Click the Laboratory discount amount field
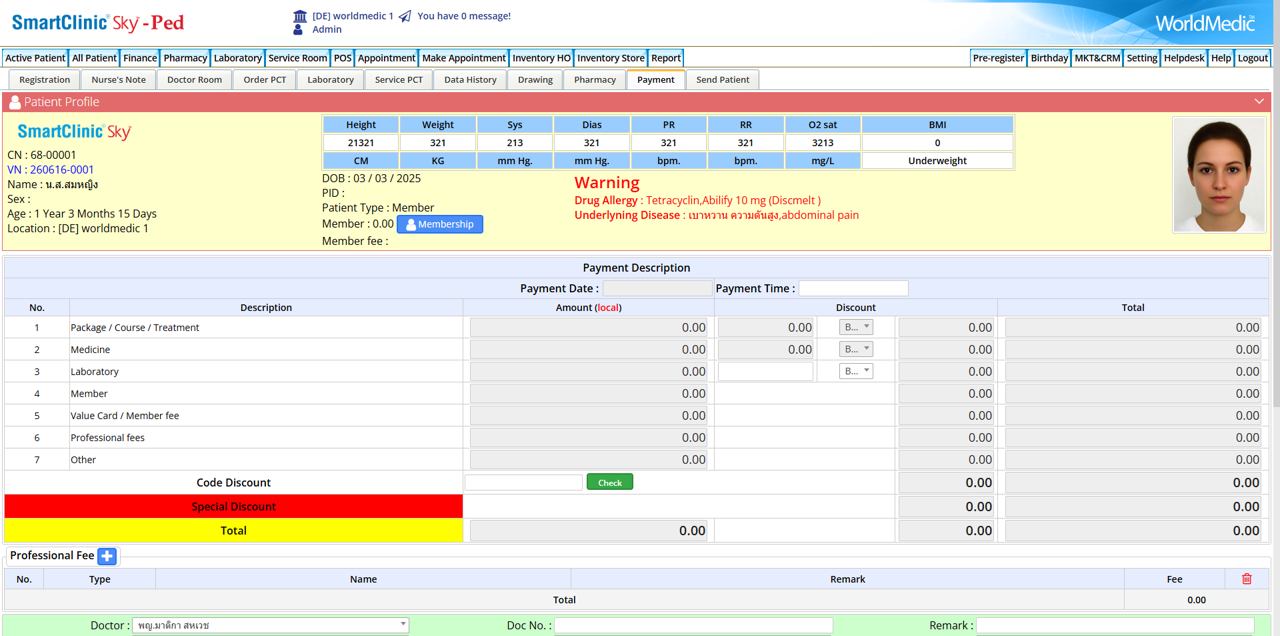 [766, 371]
